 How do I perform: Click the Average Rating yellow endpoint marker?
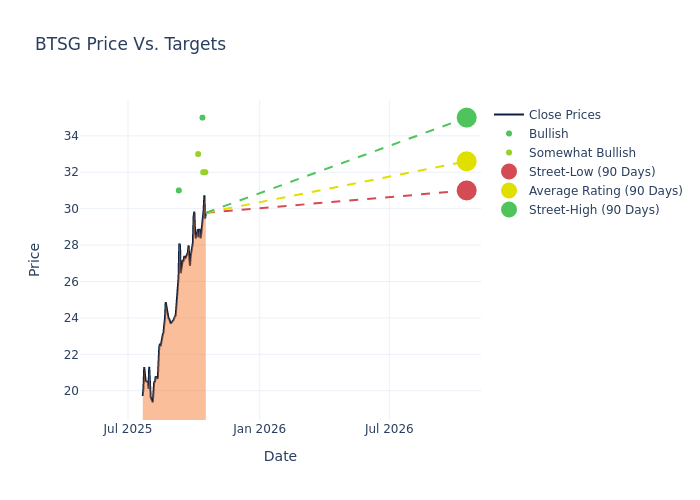pos(466,161)
